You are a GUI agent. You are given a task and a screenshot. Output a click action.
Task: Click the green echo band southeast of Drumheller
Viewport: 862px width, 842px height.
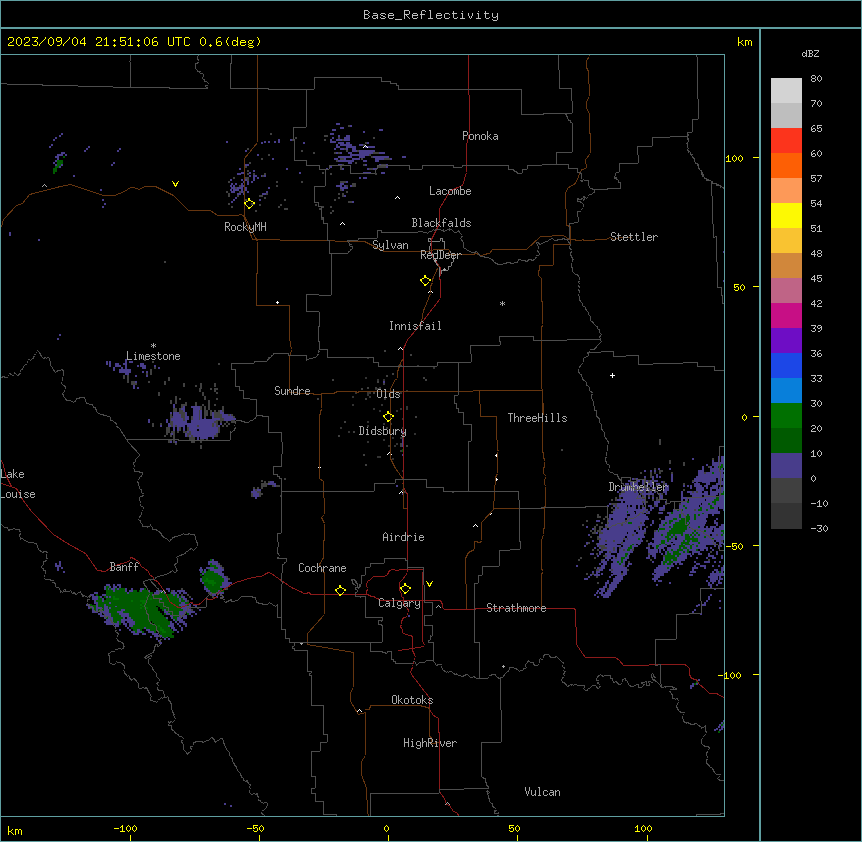[679, 530]
